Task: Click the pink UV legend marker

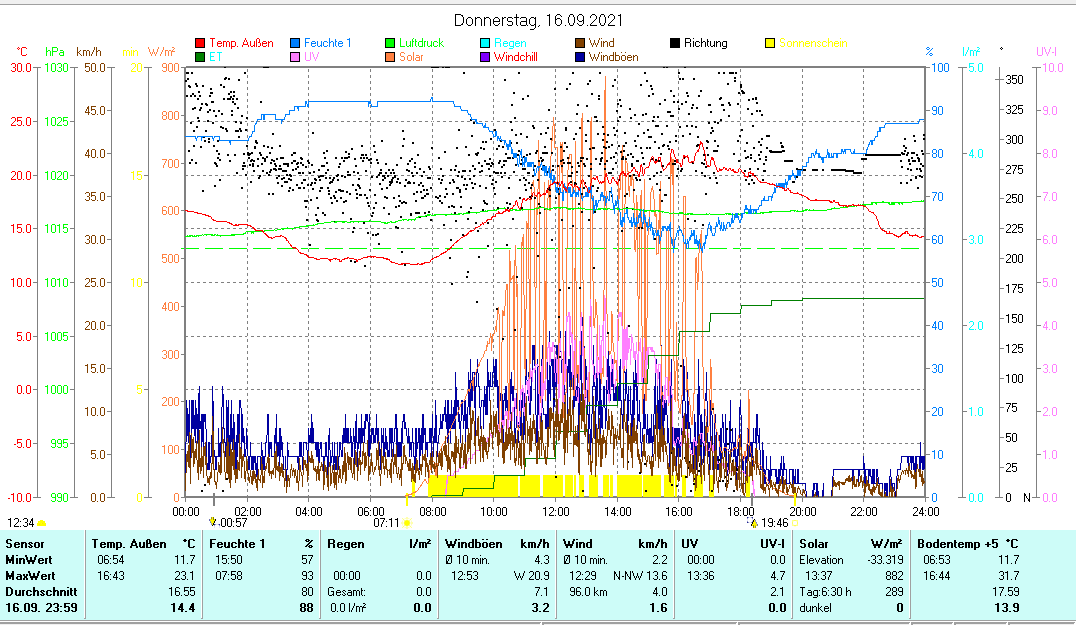Action: coord(295,58)
